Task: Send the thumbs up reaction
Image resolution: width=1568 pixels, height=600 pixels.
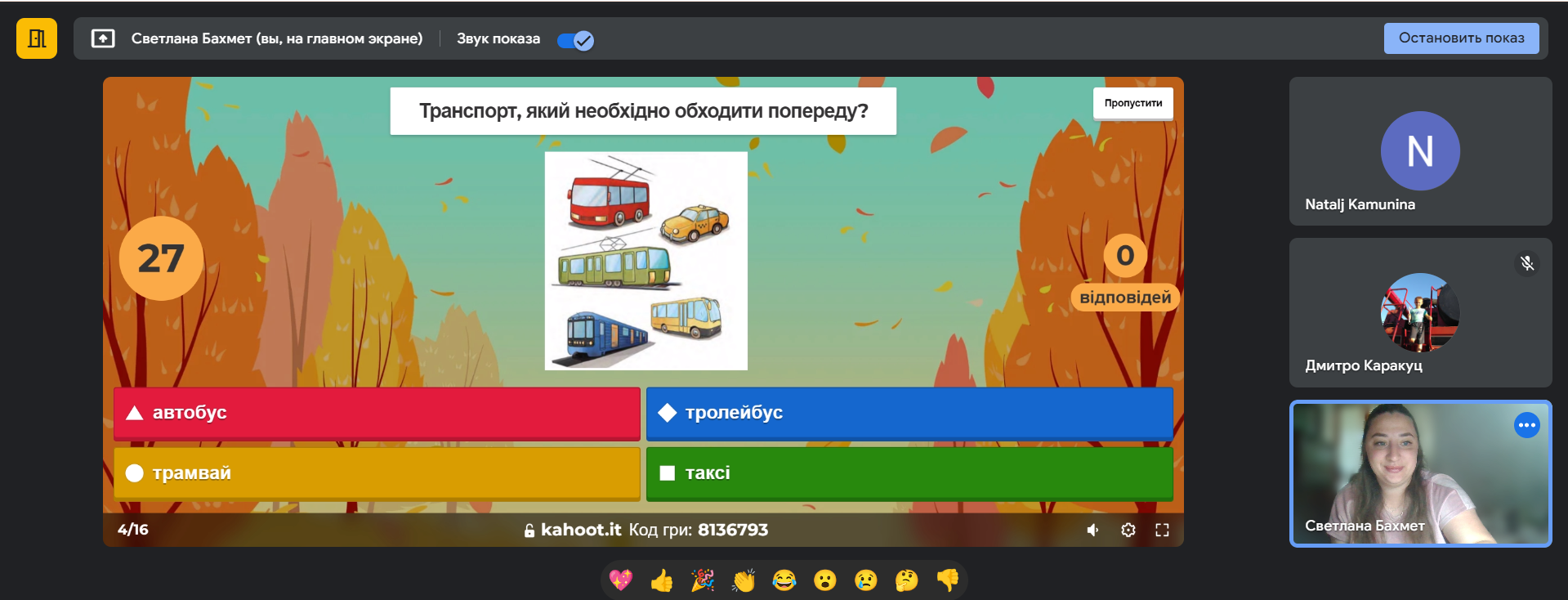Action: coord(662,580)
